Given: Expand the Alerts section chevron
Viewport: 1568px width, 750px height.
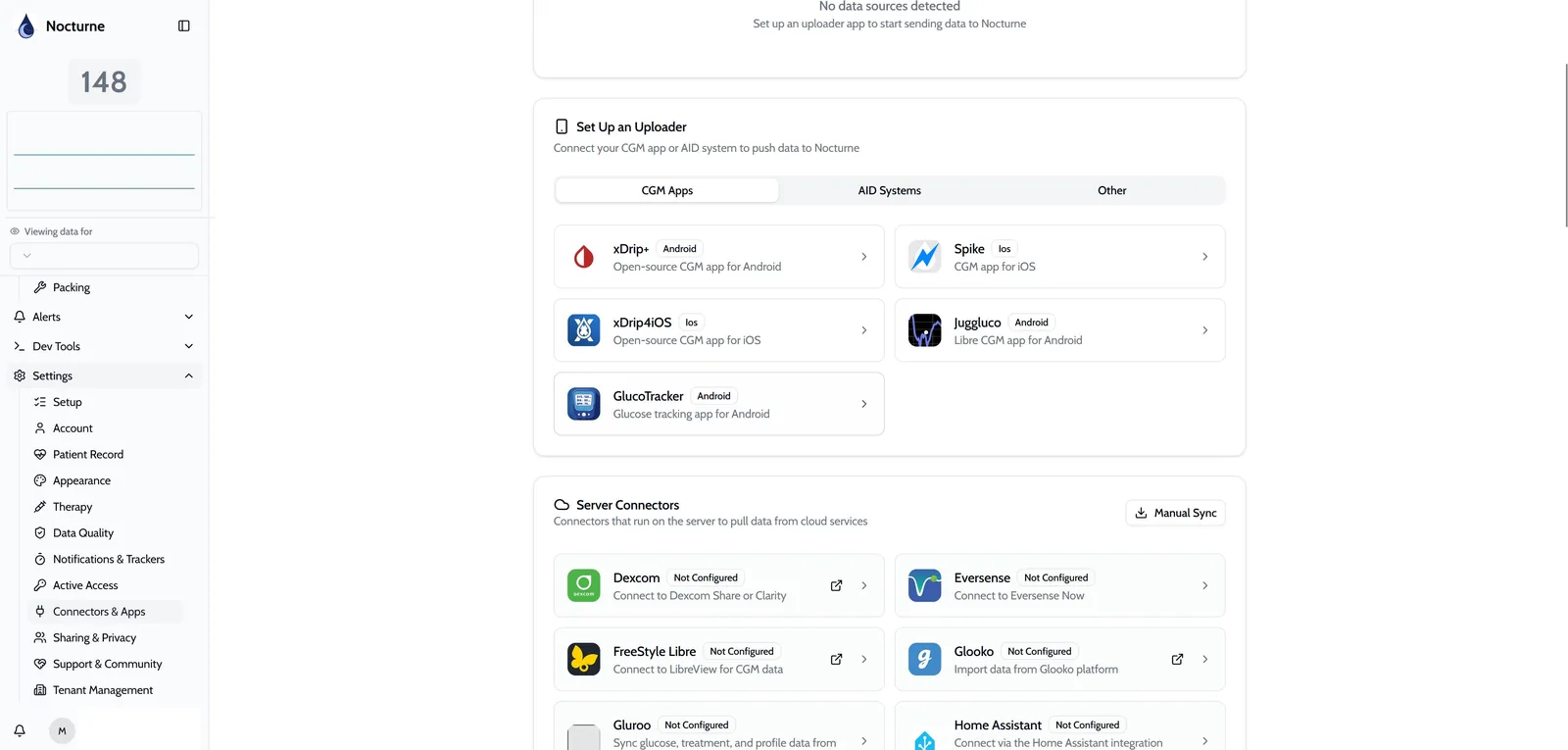Looking at the screenshot, I should (x=189, y=317).
